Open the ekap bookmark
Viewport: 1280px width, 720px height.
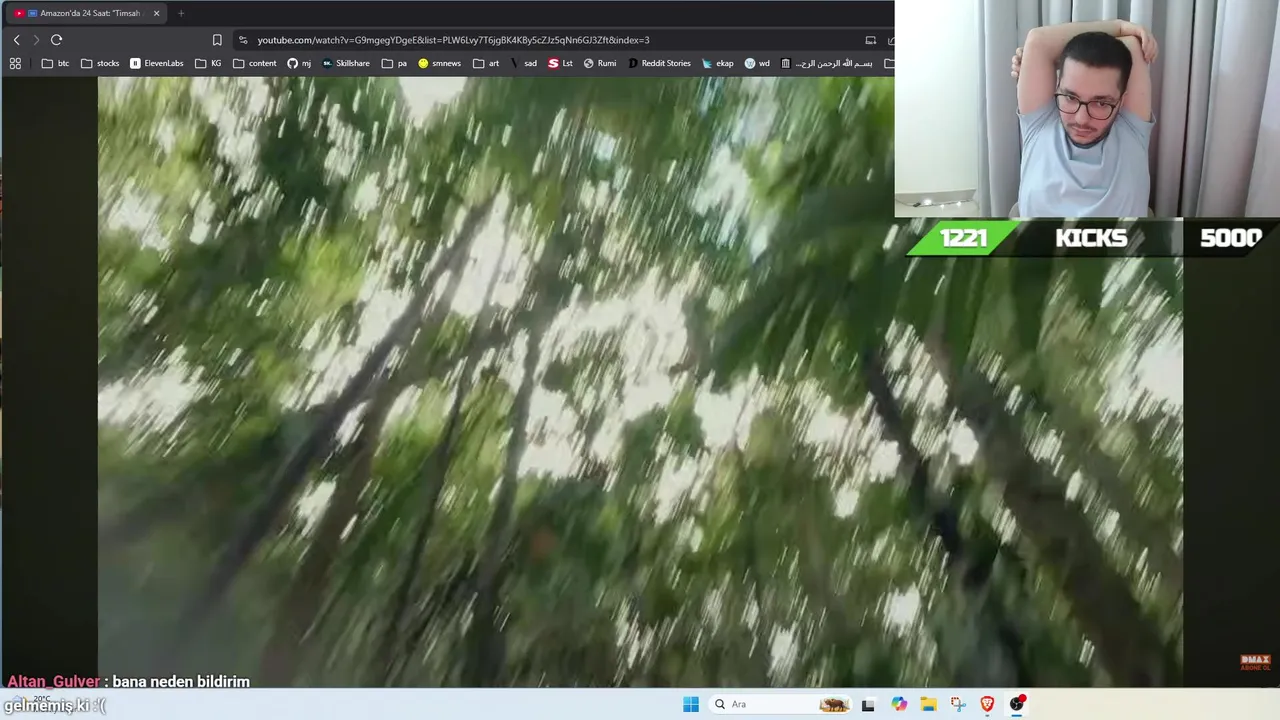718,63
